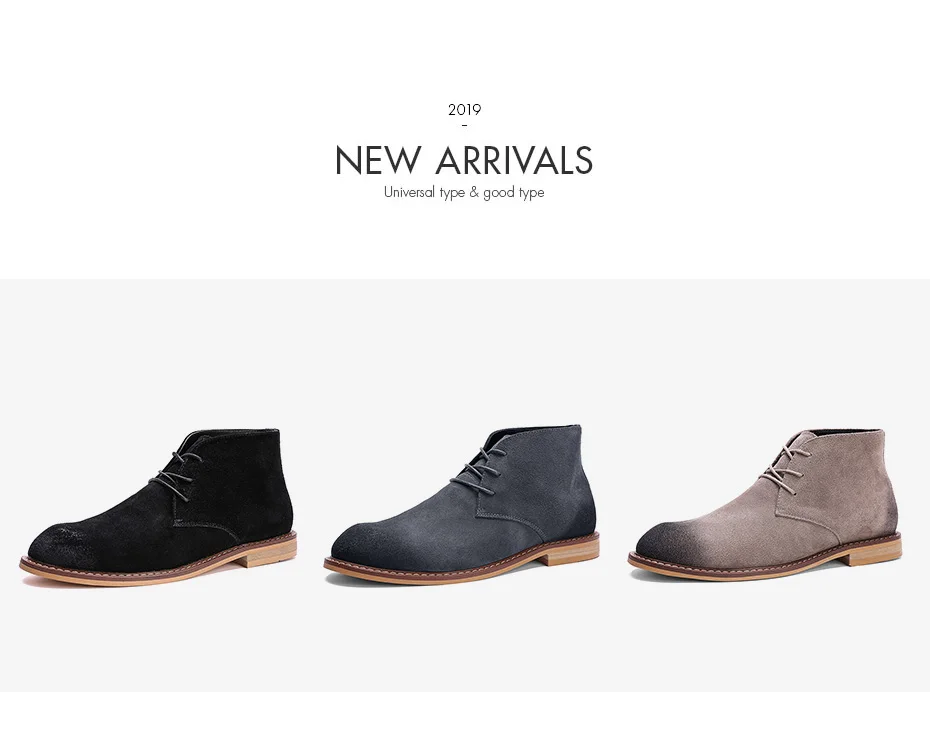The width and height of the screenshot is (930, 729).
Task: Click the 2019 year label
Action: (x=464, y=110)
